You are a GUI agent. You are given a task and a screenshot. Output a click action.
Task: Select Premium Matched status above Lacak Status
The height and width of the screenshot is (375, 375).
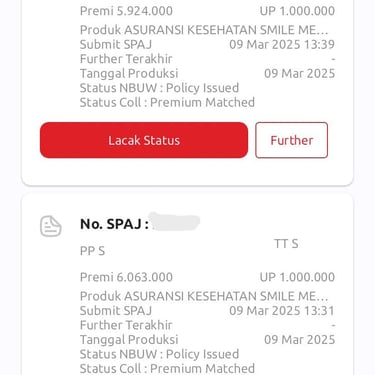click(x=202, y=102)
